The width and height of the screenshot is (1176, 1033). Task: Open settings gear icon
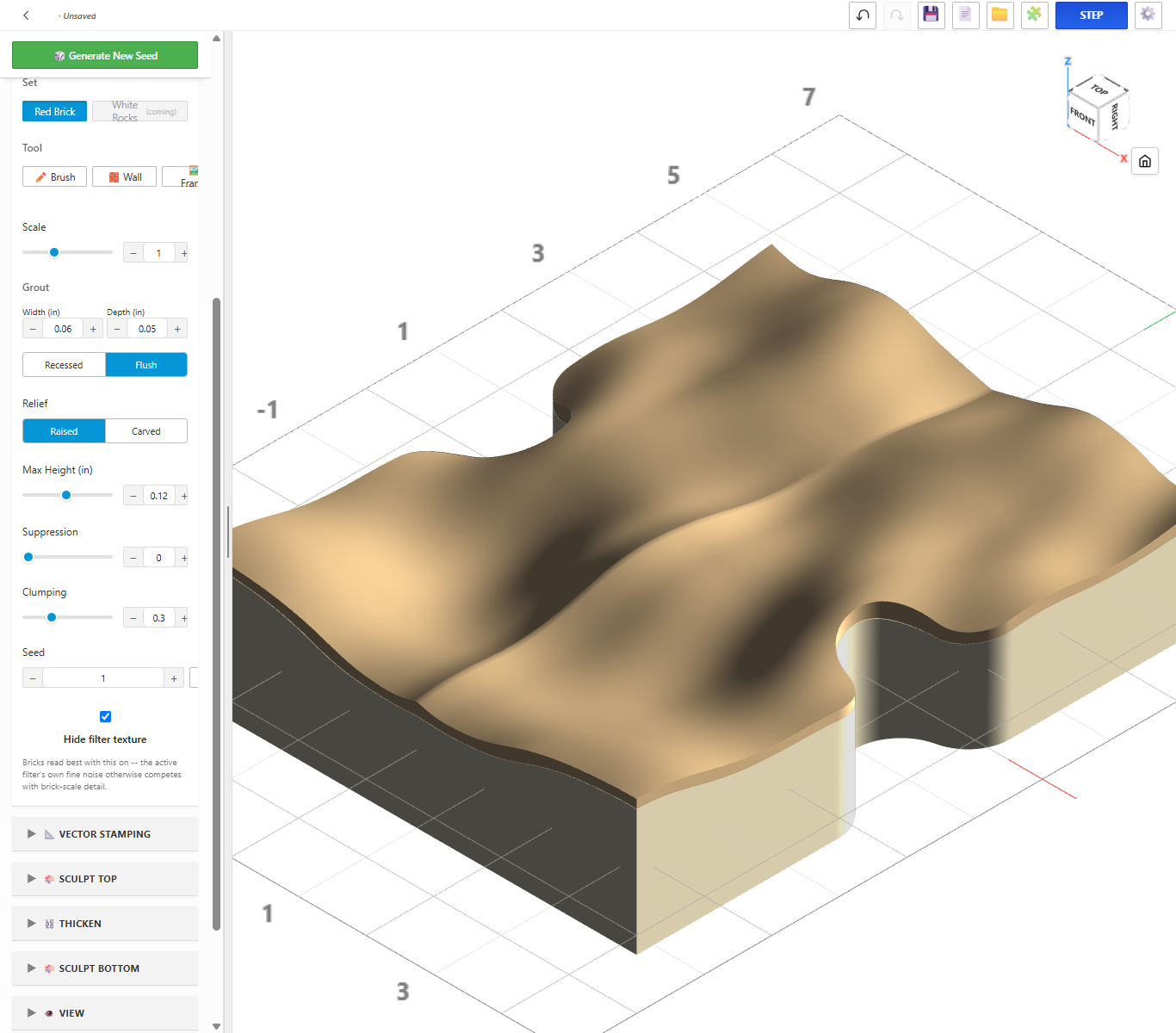pos(1148,15)
